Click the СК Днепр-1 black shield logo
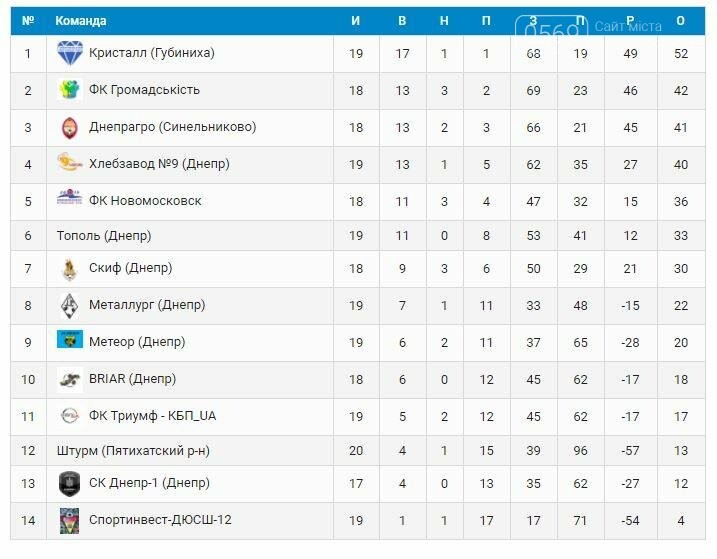 [70, 484]
